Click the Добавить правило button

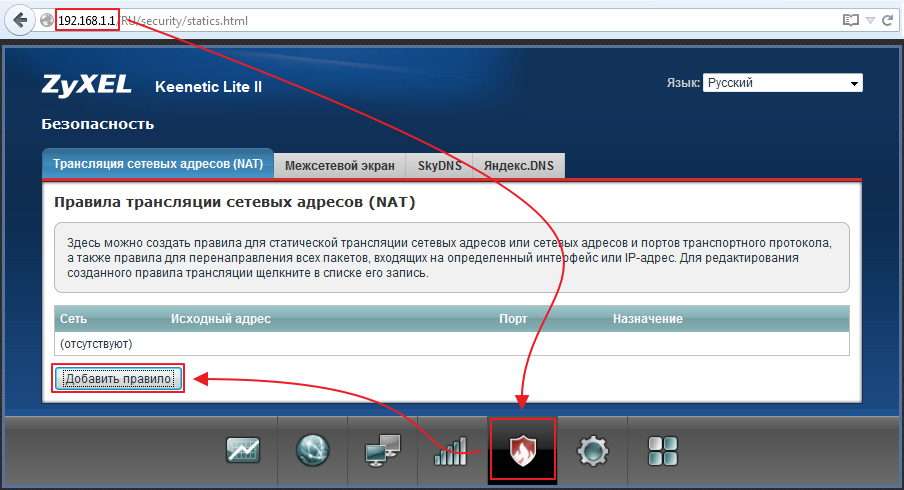tap(118, 379)
